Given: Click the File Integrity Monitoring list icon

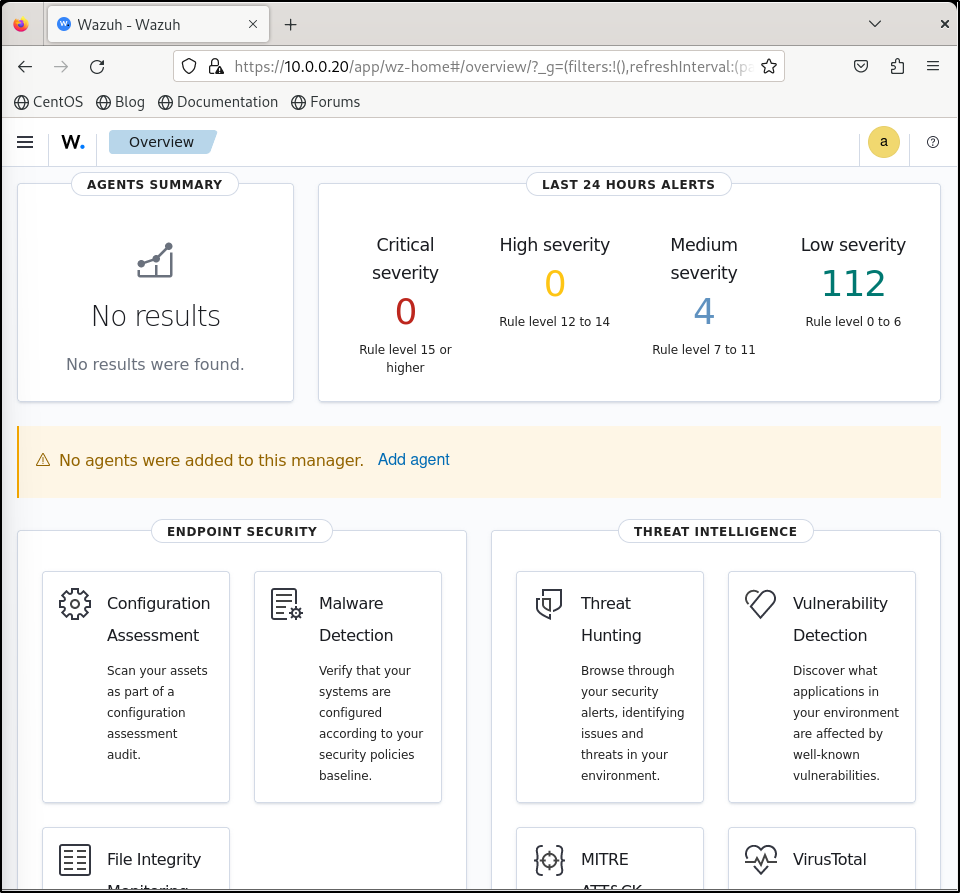Looking at the screenshot, I should tap(75, 860).
